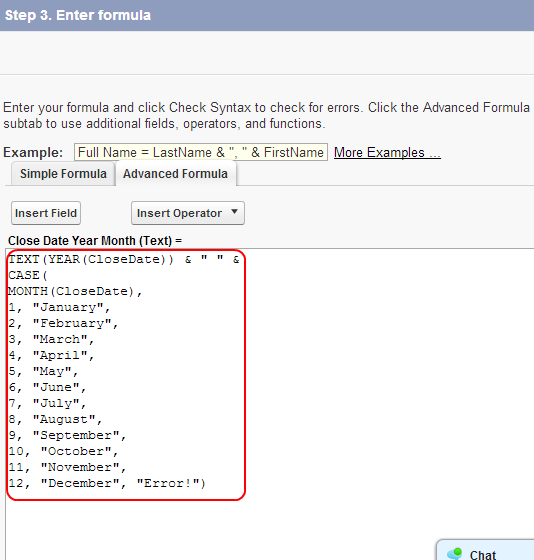Expand the Insert Operator dropdown
Viewport: 534px width, 560px height.
click(x=188, y=213)
